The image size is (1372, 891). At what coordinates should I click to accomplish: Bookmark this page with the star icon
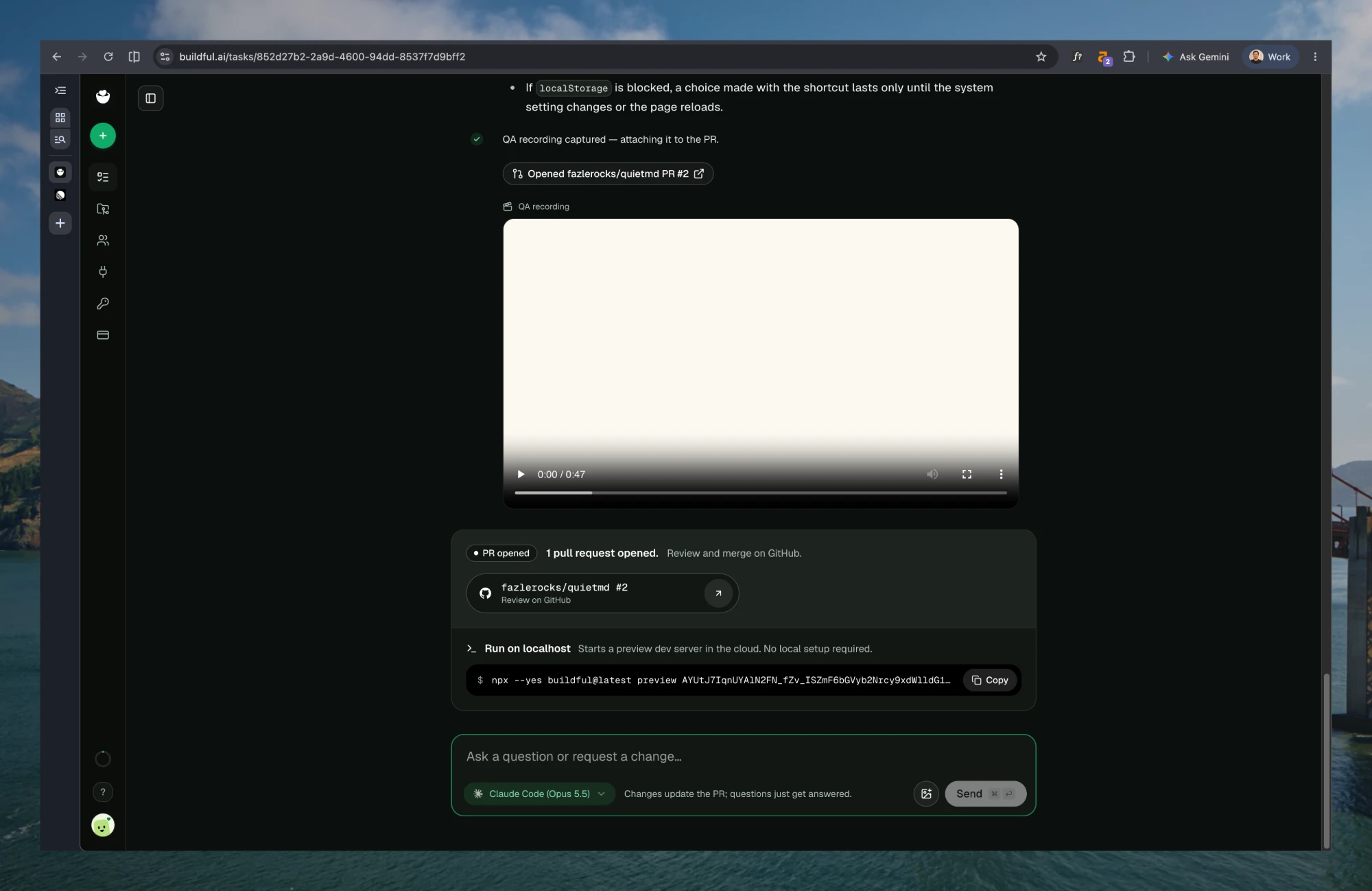[1041, 57]
